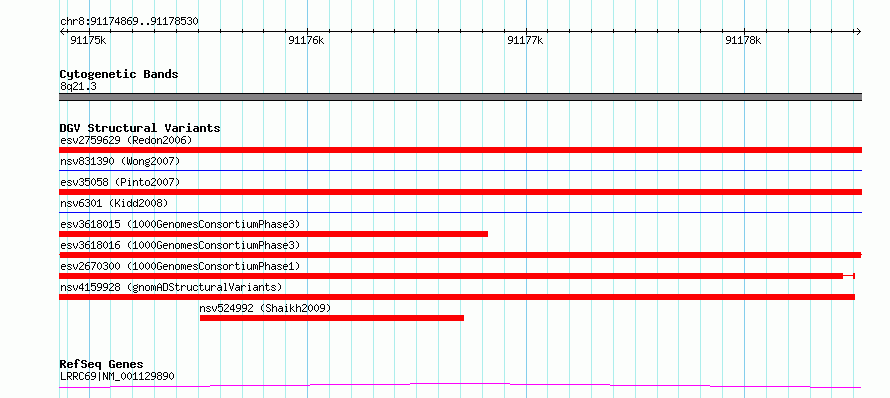
Task: Select the red bar under esv3618016
Action: click(460, 255)
